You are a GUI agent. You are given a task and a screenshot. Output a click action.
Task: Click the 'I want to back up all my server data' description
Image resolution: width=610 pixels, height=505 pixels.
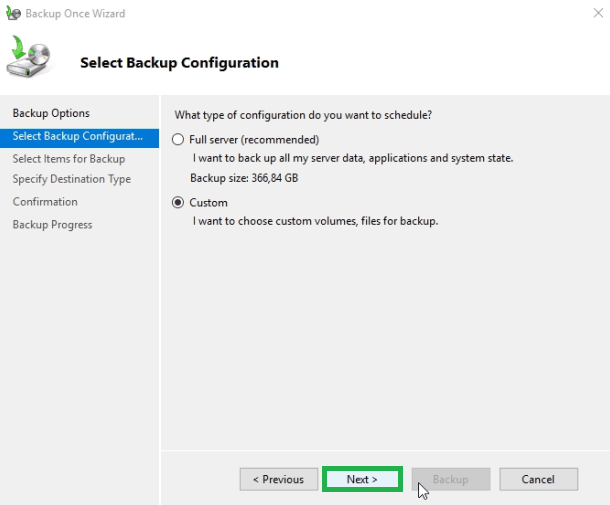click(x=353, y=158)
